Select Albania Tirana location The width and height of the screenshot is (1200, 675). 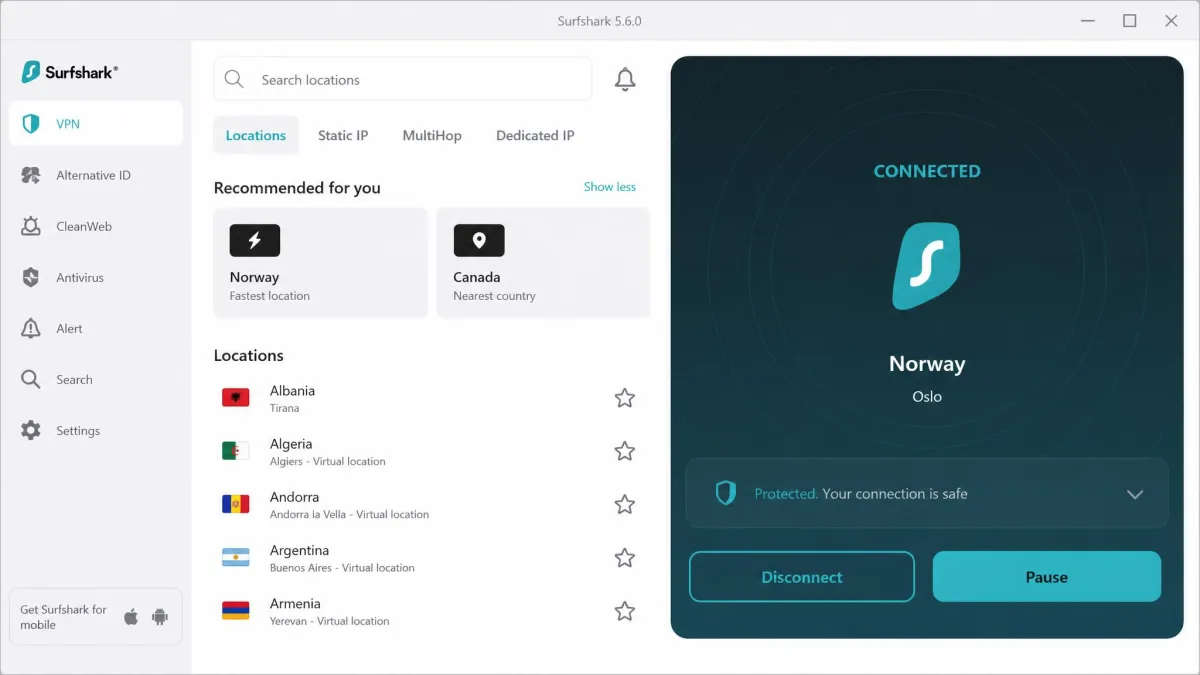(431, 398)
